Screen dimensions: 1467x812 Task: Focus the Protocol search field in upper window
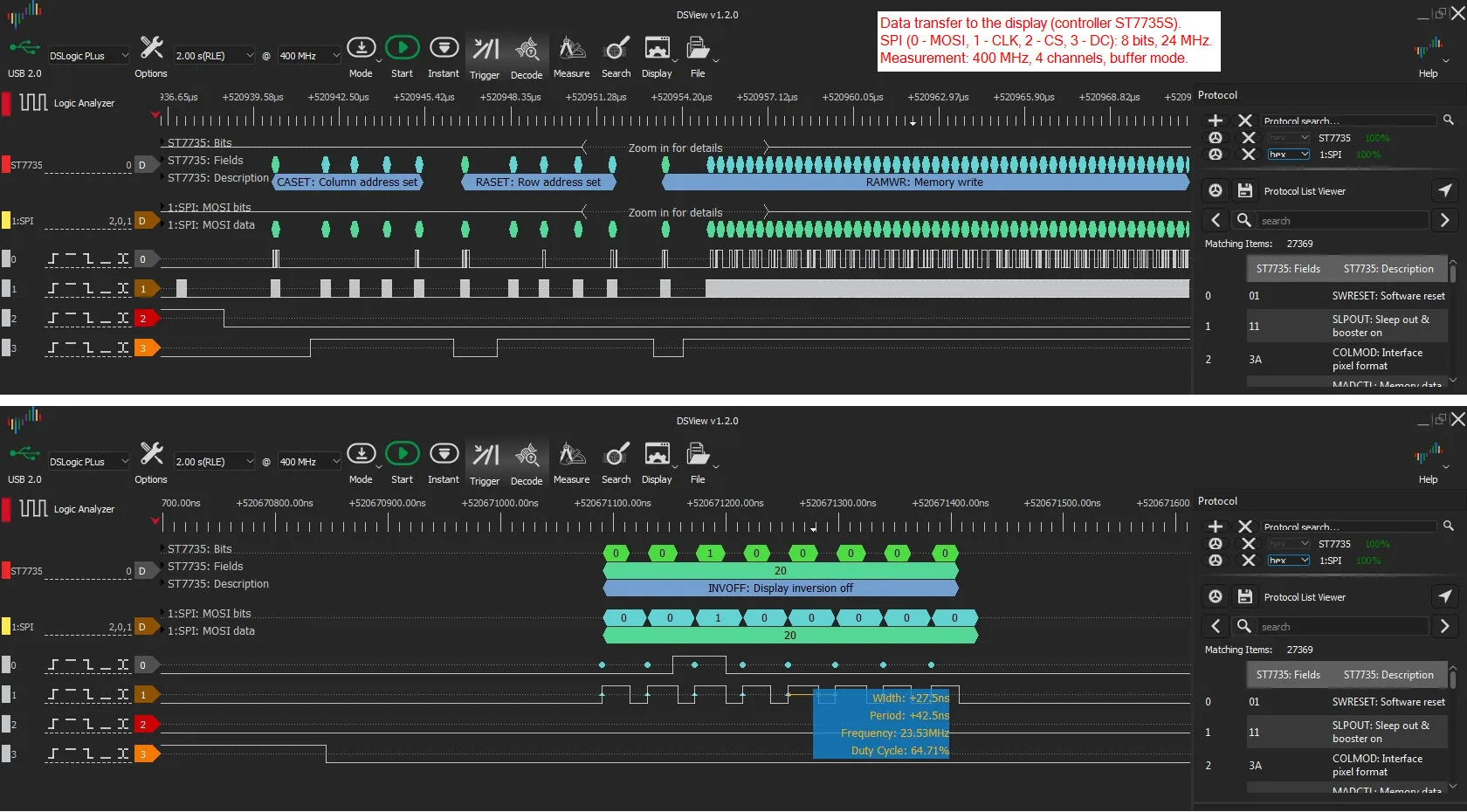pos(1349,120)
